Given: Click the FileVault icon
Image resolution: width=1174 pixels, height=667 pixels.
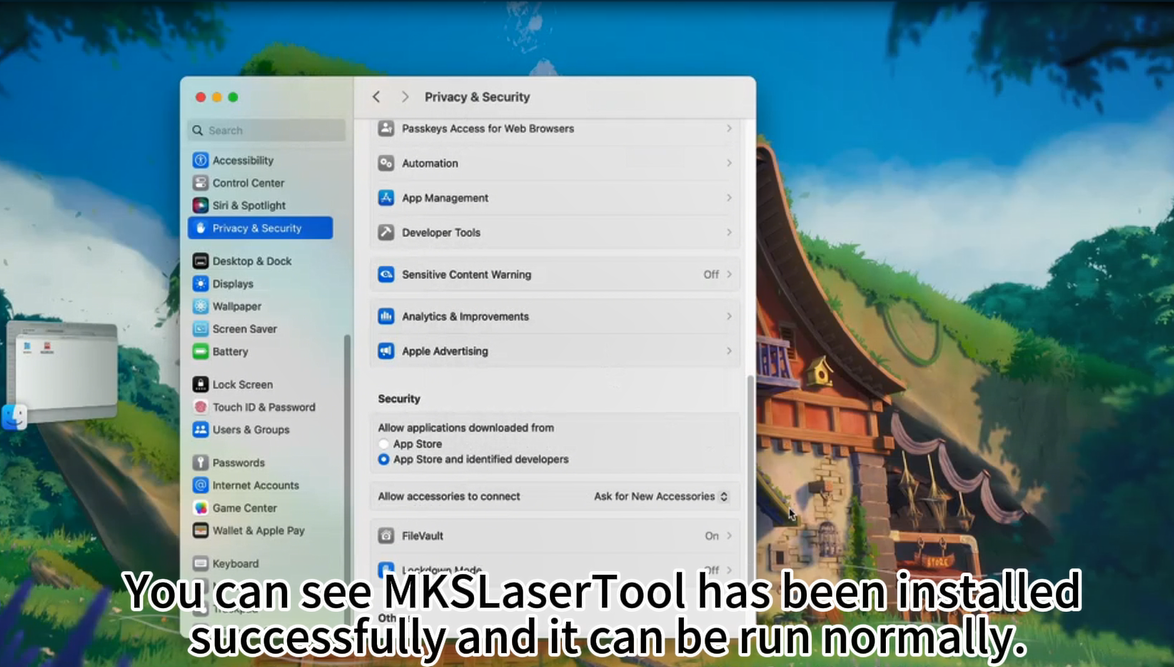Looking at the screenshot, I should coord(386,536).
